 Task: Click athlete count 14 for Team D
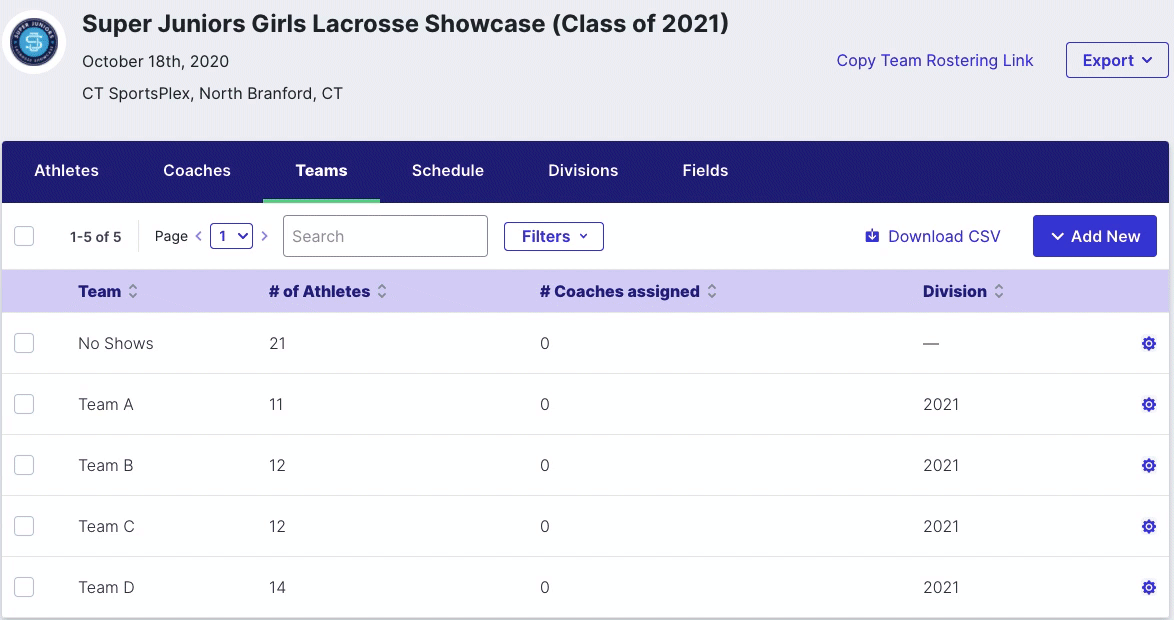tap(277, 588)
